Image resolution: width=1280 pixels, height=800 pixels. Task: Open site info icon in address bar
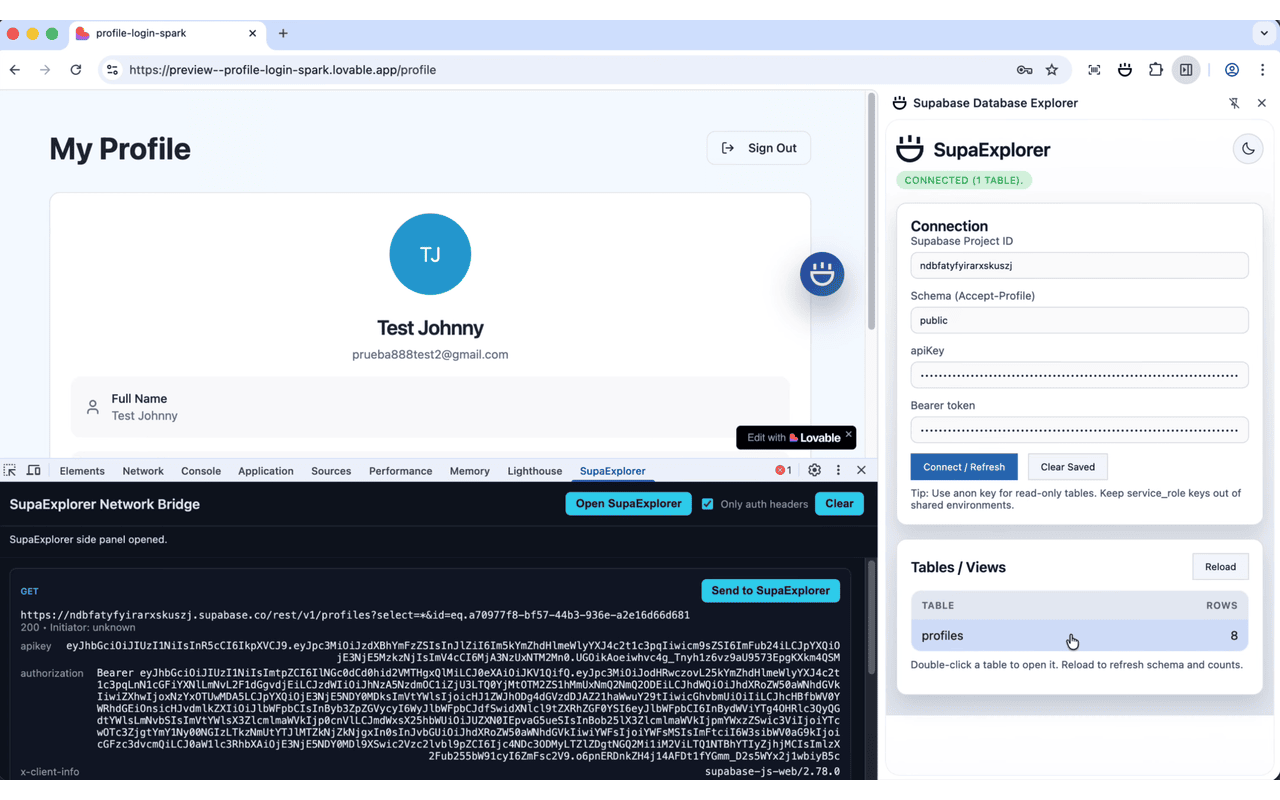(112, 70)
